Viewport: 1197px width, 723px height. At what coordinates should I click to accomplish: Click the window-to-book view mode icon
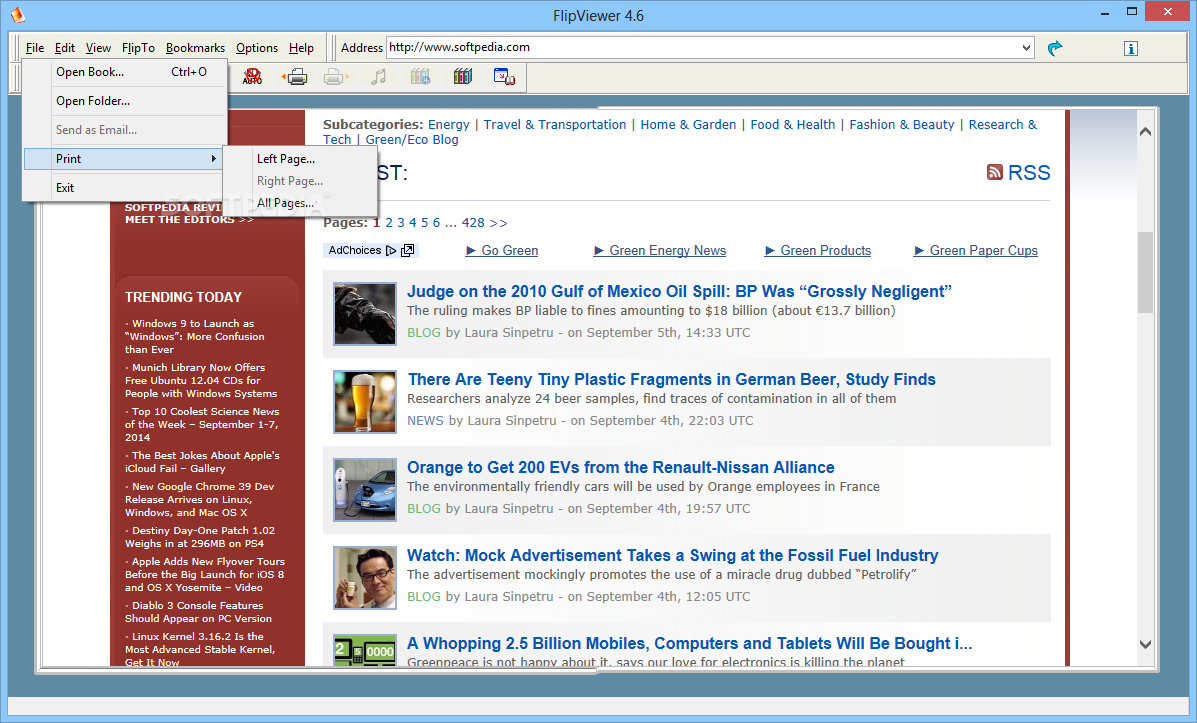(x=504, y=76)
